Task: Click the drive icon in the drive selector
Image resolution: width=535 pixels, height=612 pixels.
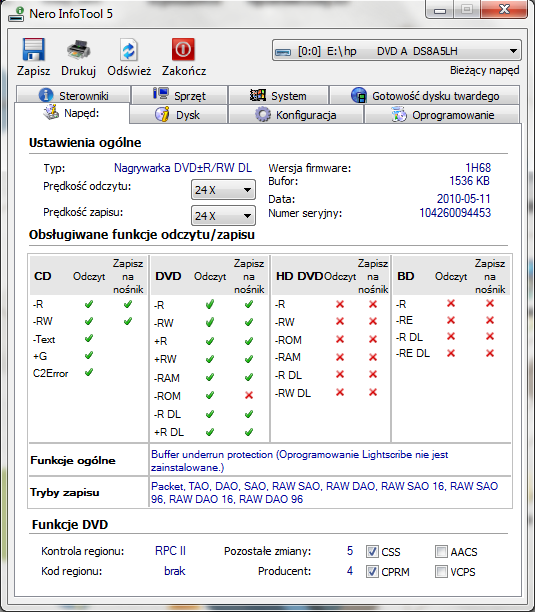Action: click(283, 52)
